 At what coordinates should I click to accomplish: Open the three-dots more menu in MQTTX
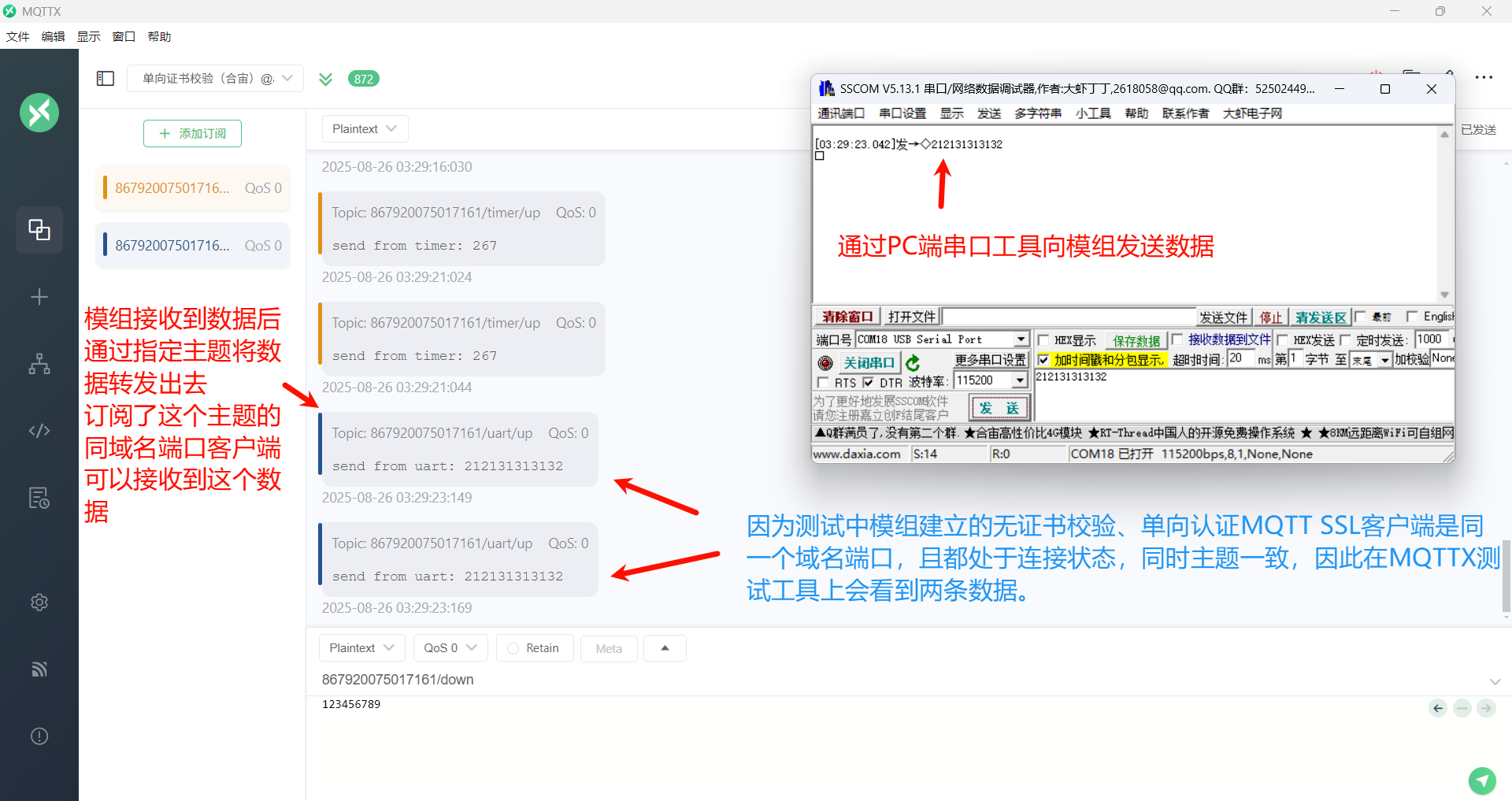pyautogui.click(x=1484, y=77)
